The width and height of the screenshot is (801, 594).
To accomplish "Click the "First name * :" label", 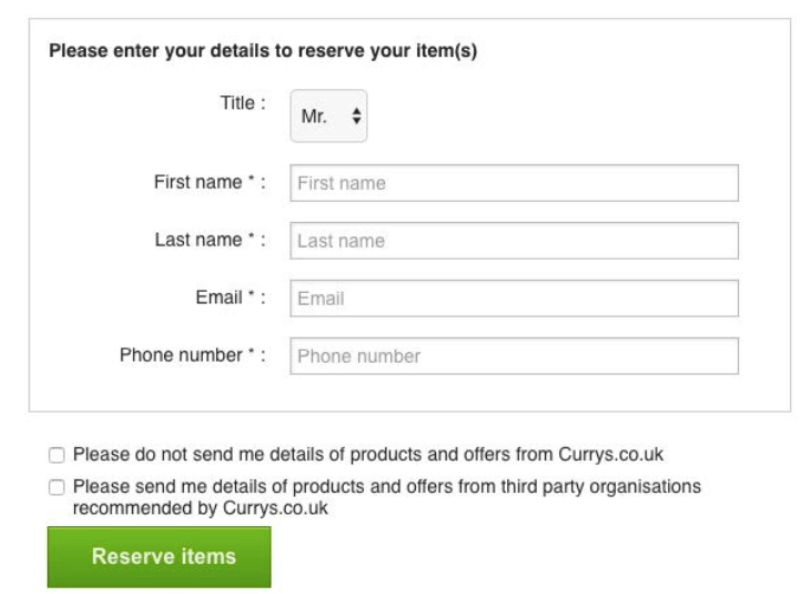I will click(x=209, y=182).
